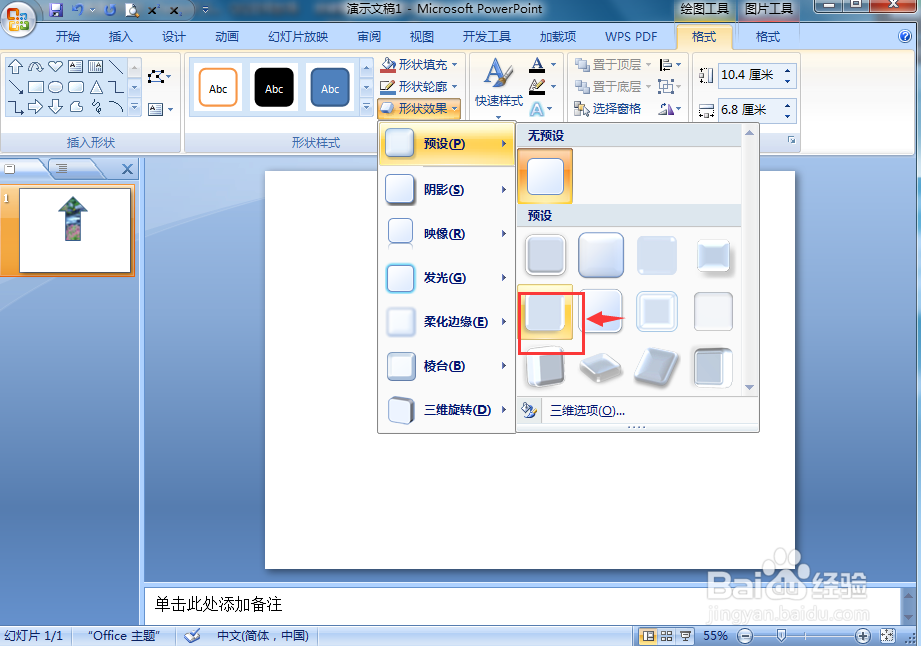This screenshot has width=921, height=646.
Task: Open the 阴影(S) shadow submenu
Action: pyautogui.click(x=446, y=190)
